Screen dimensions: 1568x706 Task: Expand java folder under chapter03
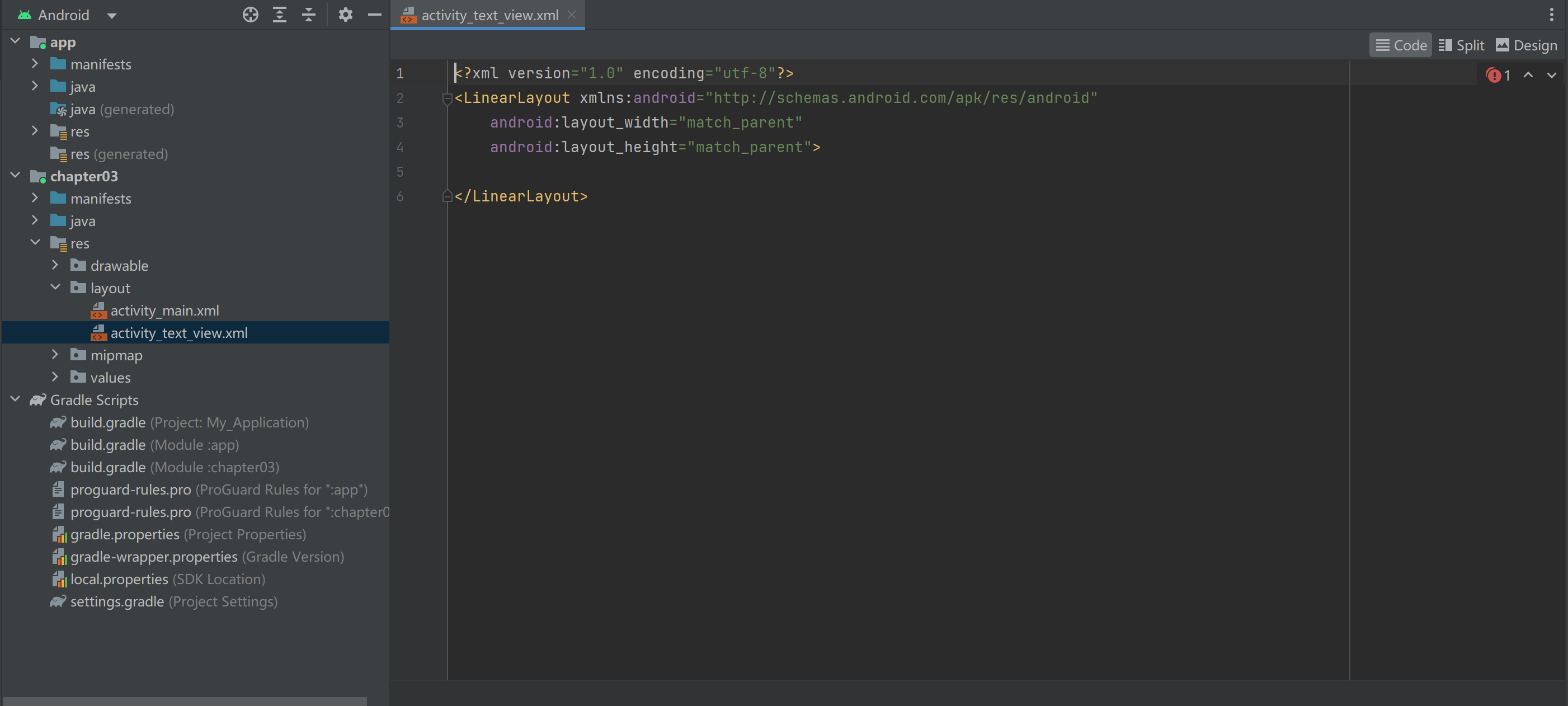click(35, 220)
